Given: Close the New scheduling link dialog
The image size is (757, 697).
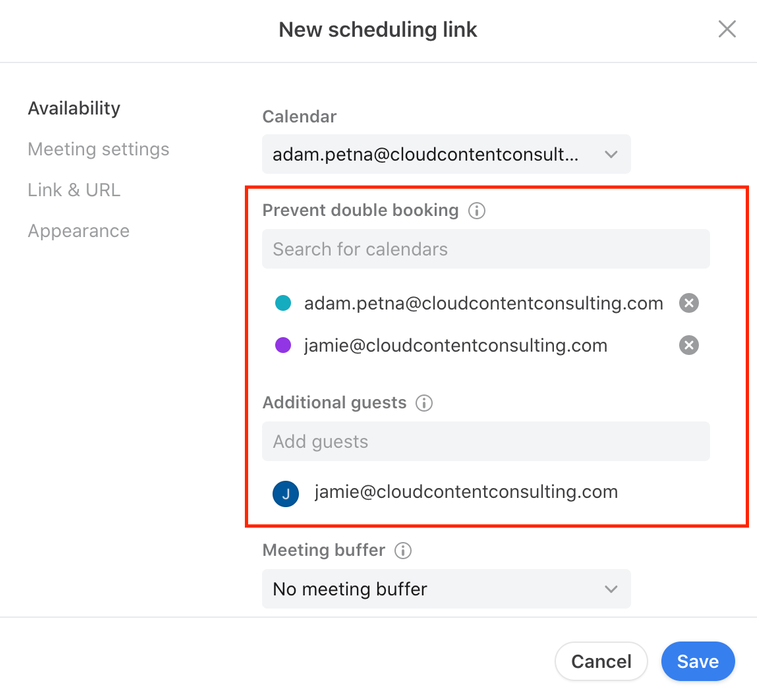Looking at the screenshot, I should point(727,29).
